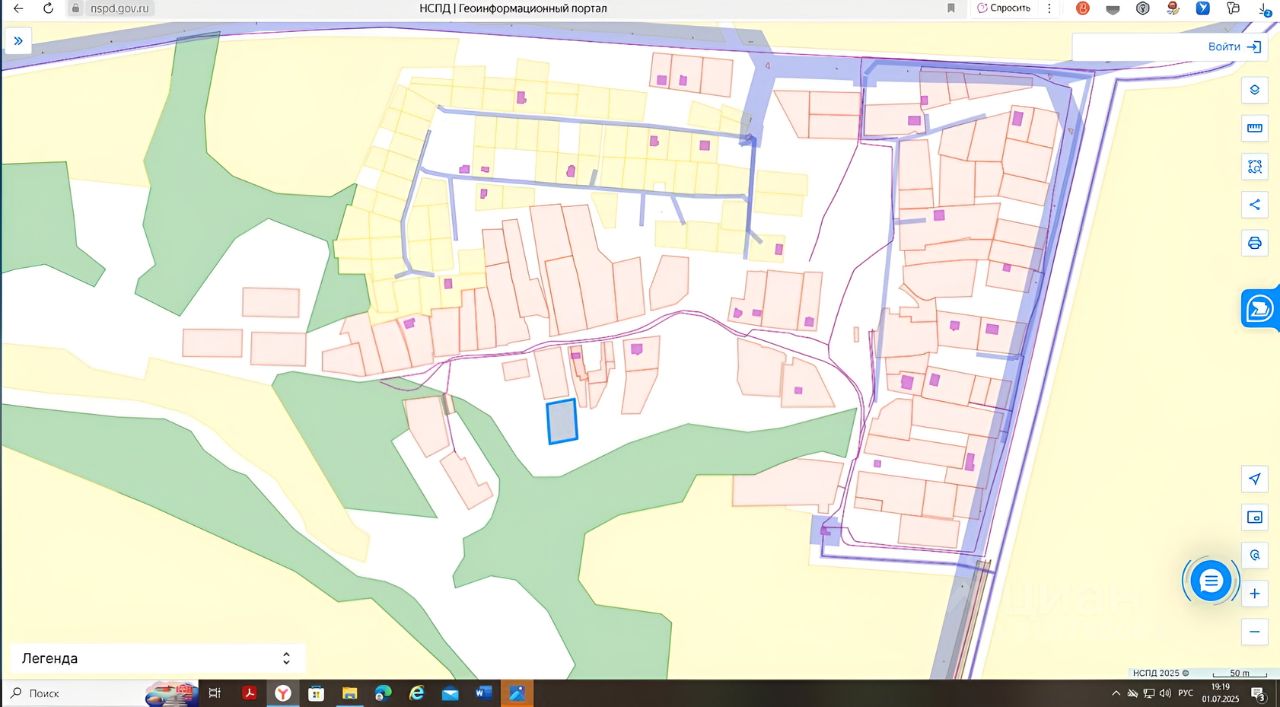The width and height of the screenshot is (1280, 707).
Task: Bookmark the page with the bookmark icon
Action: click(951, 8)
